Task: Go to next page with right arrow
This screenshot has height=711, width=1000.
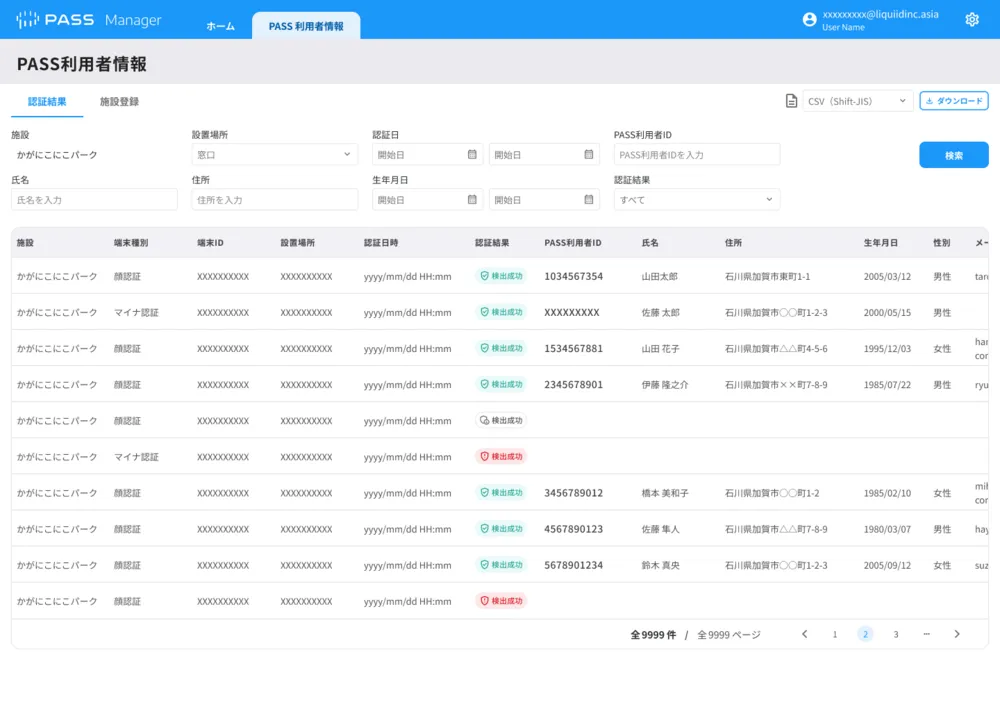Action: (x=956, y=634)
